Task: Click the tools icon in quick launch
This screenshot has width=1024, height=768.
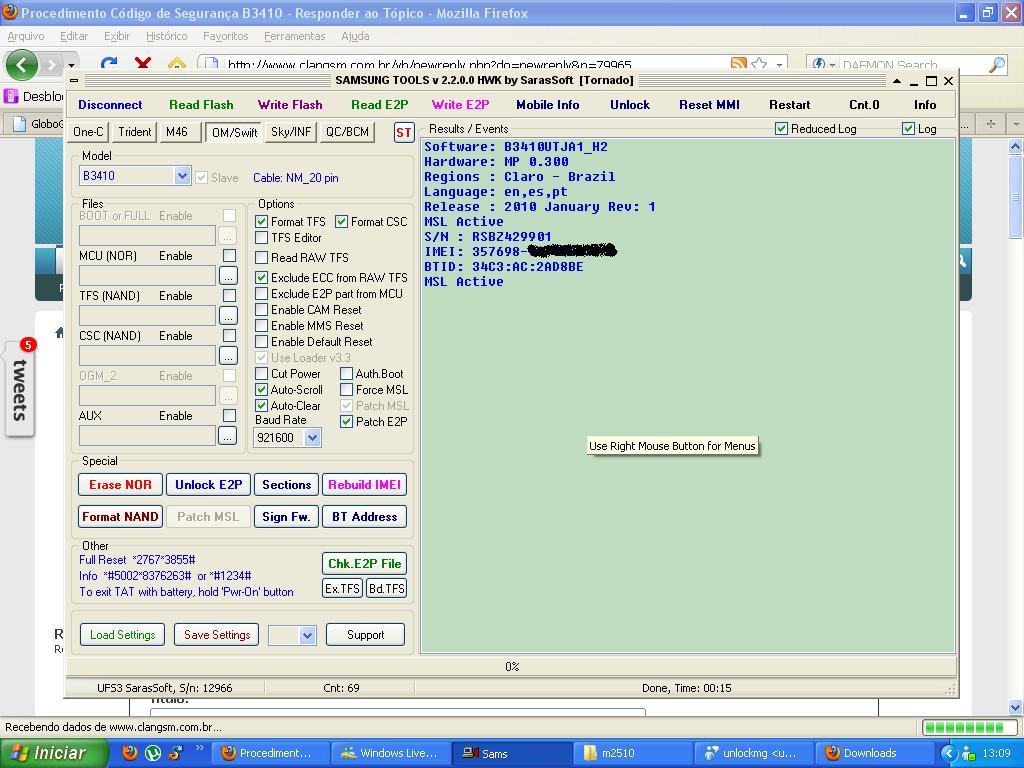Action: tap(176, 752)
